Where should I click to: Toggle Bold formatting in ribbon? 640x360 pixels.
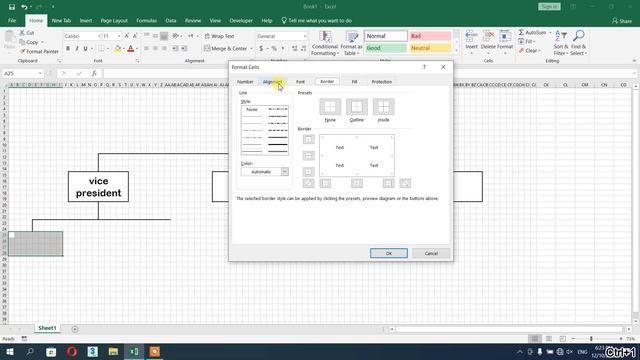[68, 49]
